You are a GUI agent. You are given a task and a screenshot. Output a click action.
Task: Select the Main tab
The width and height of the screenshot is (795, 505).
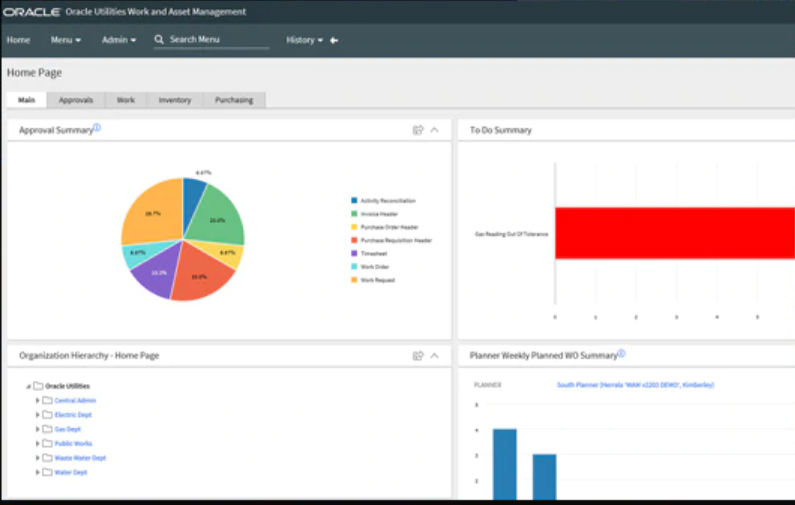click(27, 100)
